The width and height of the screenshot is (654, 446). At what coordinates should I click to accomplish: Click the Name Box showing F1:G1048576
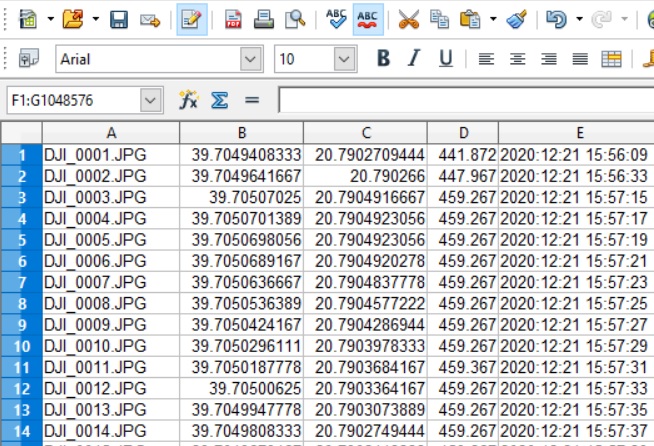[73, 100]
